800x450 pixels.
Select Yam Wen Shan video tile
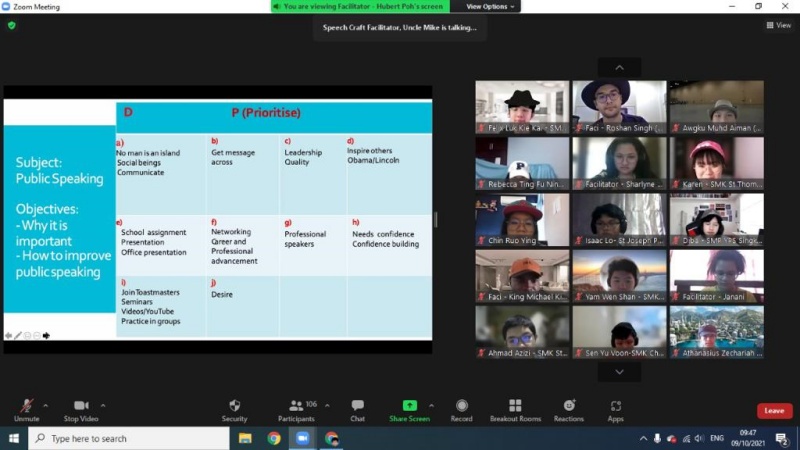pyautogui.click(x=619, y=276)
